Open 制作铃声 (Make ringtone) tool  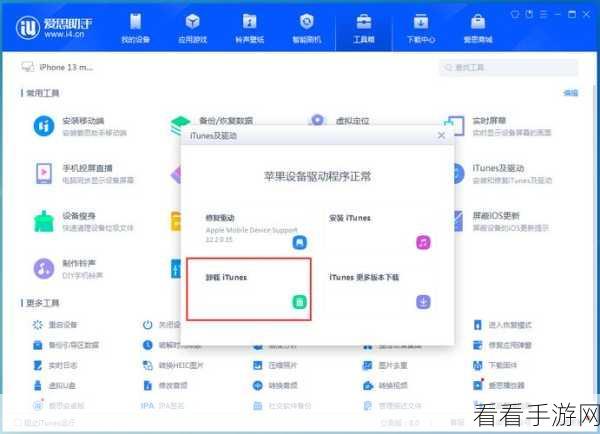click(x=69, y=269)
